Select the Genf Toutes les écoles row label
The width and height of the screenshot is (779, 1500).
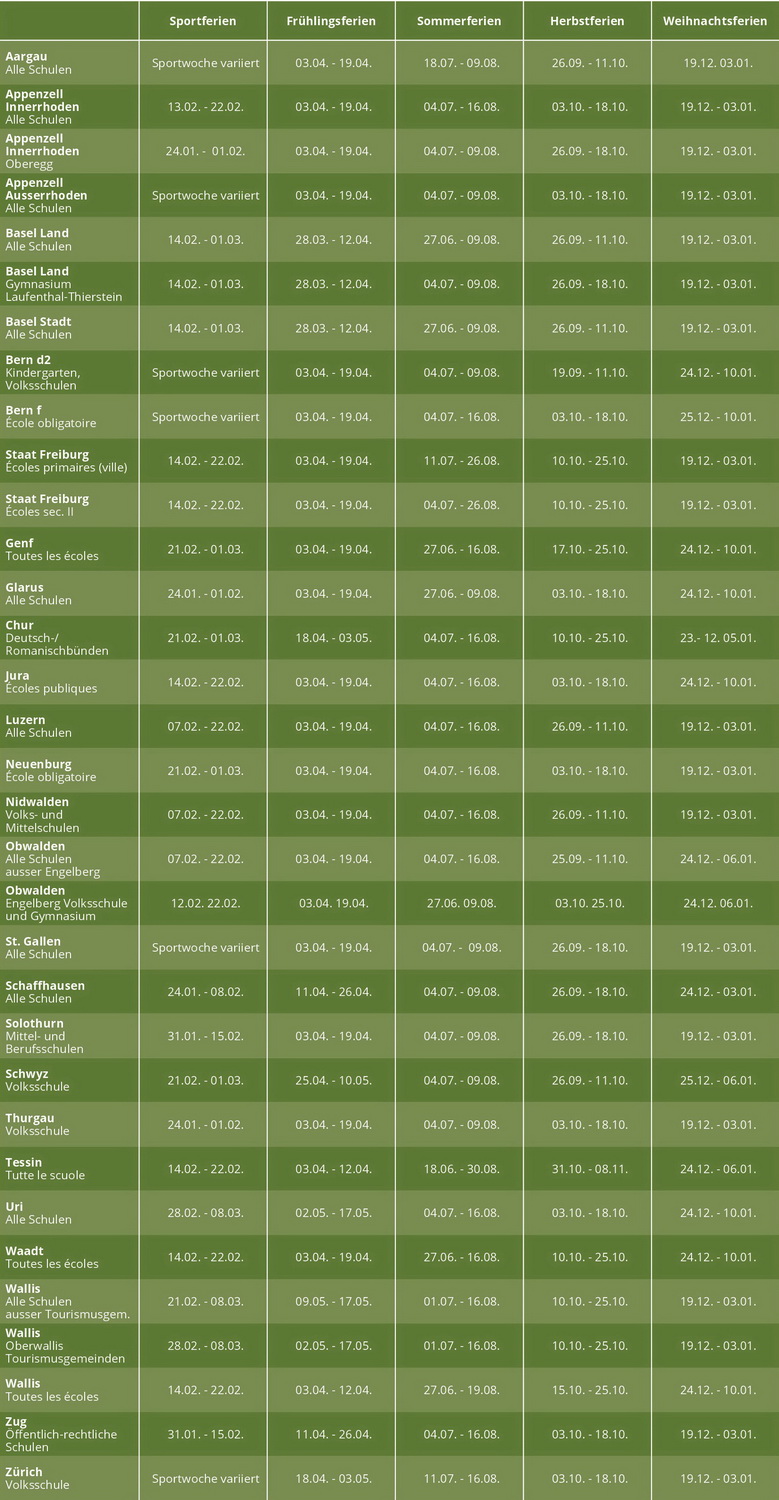[52, 549]
